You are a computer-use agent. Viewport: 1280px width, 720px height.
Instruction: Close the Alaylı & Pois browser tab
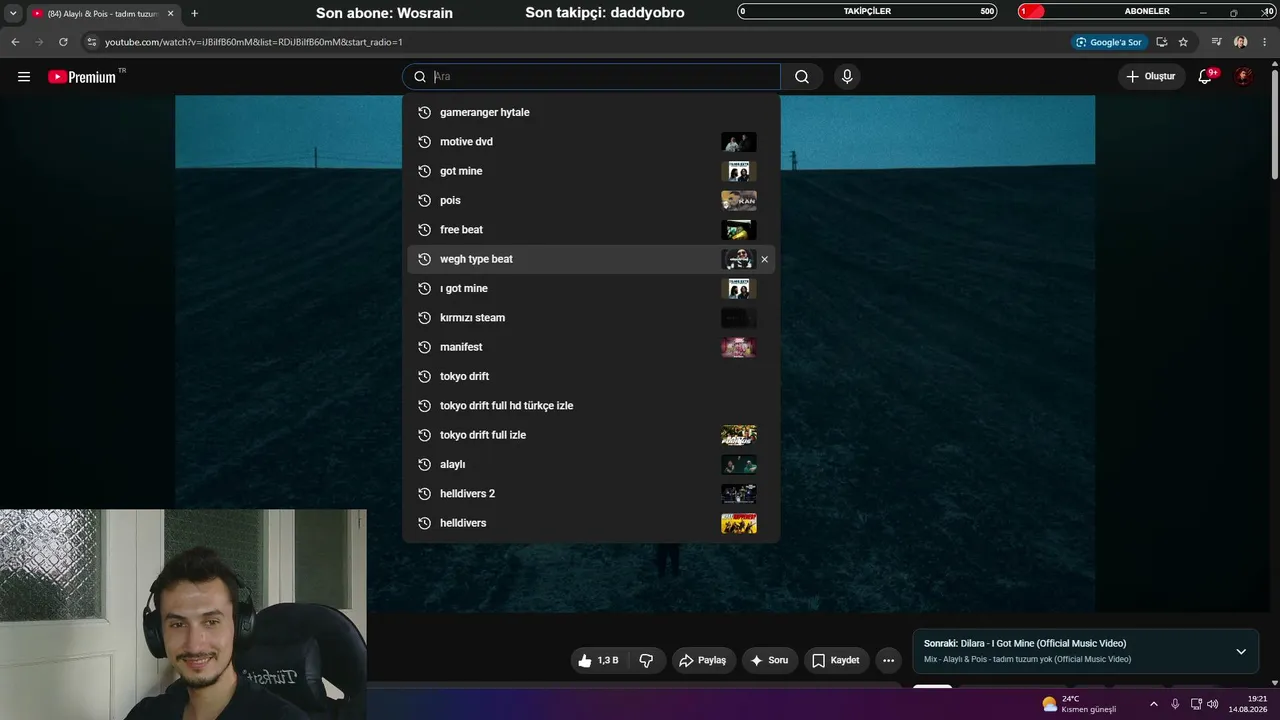(x=170, y=13)
